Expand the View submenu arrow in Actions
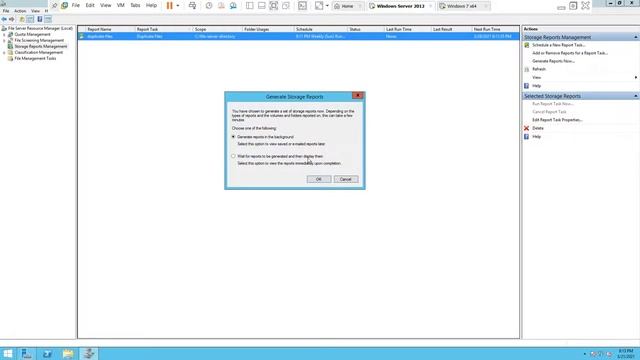 [x=636, y=78]
